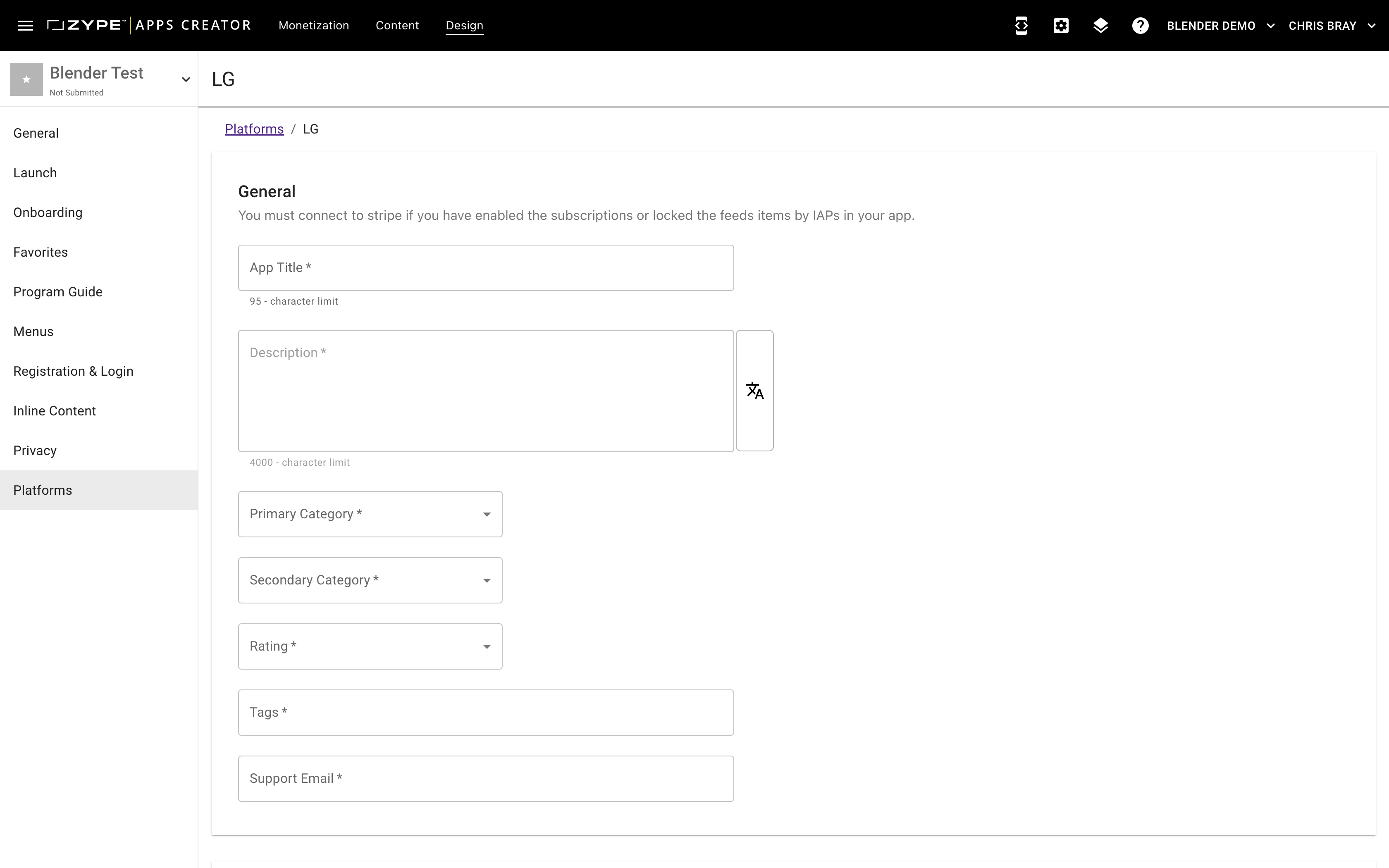Open Menus in the sidebar
This screenshot has width=1389, height=868.
[99, 331]
